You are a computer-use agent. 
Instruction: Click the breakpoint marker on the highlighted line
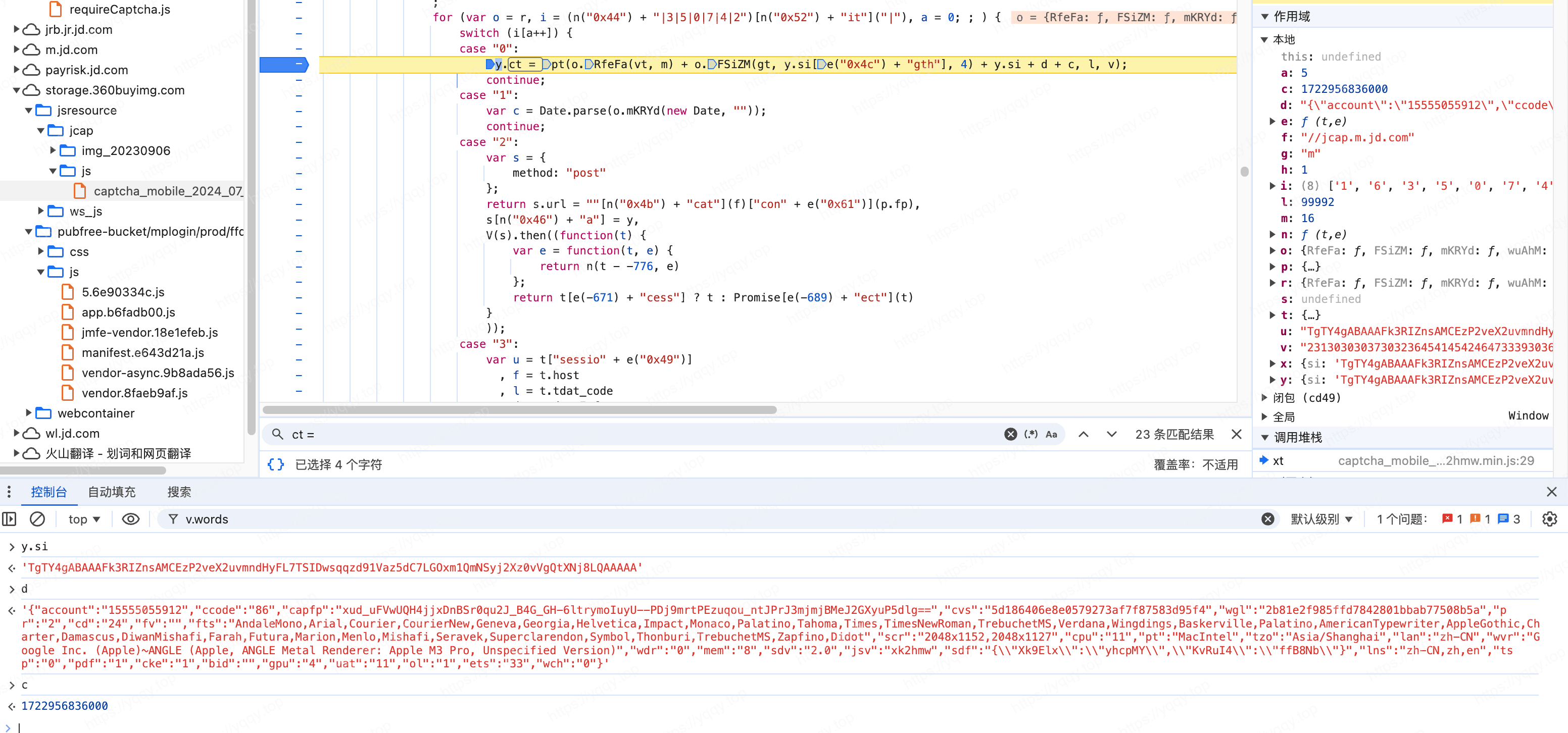[x=284, y=65]
